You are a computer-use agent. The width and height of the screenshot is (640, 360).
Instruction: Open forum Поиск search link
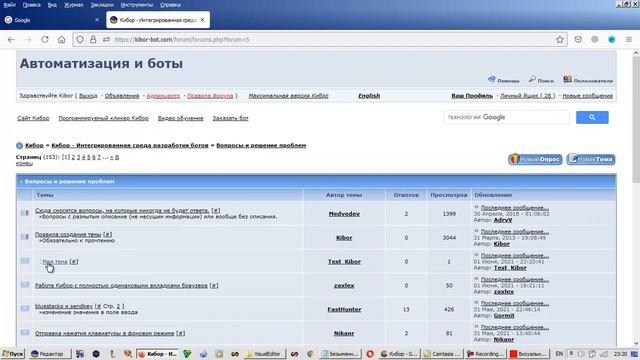(x=541, y=80)
